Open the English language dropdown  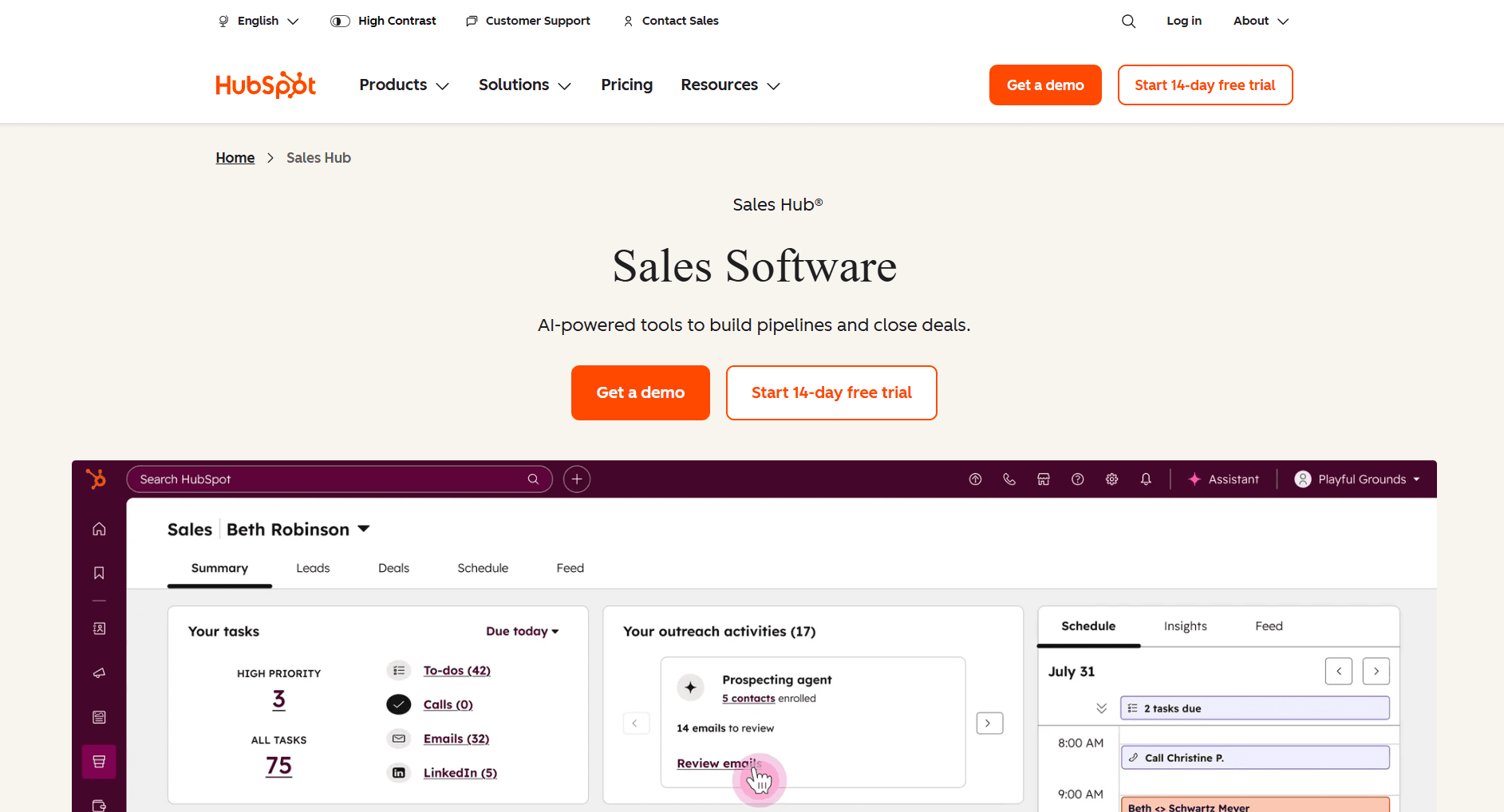[x=259, y=21]
